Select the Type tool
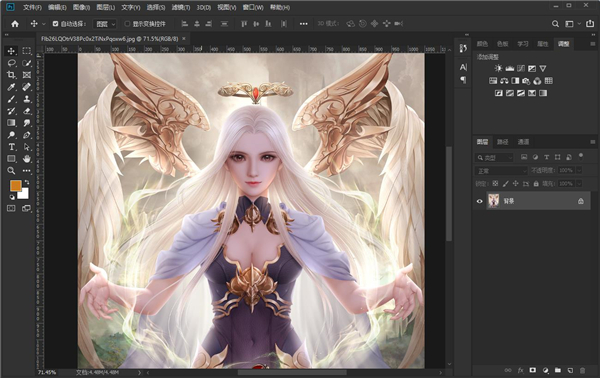 click(11, 147)
